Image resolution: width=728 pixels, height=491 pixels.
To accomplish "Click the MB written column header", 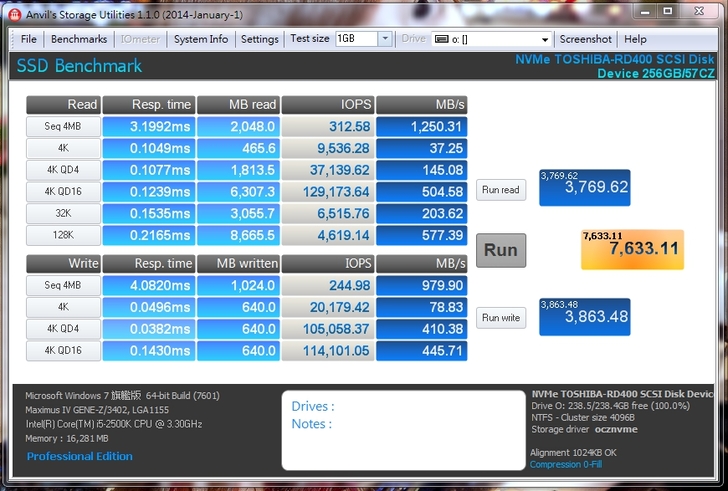I will point(238,264).
